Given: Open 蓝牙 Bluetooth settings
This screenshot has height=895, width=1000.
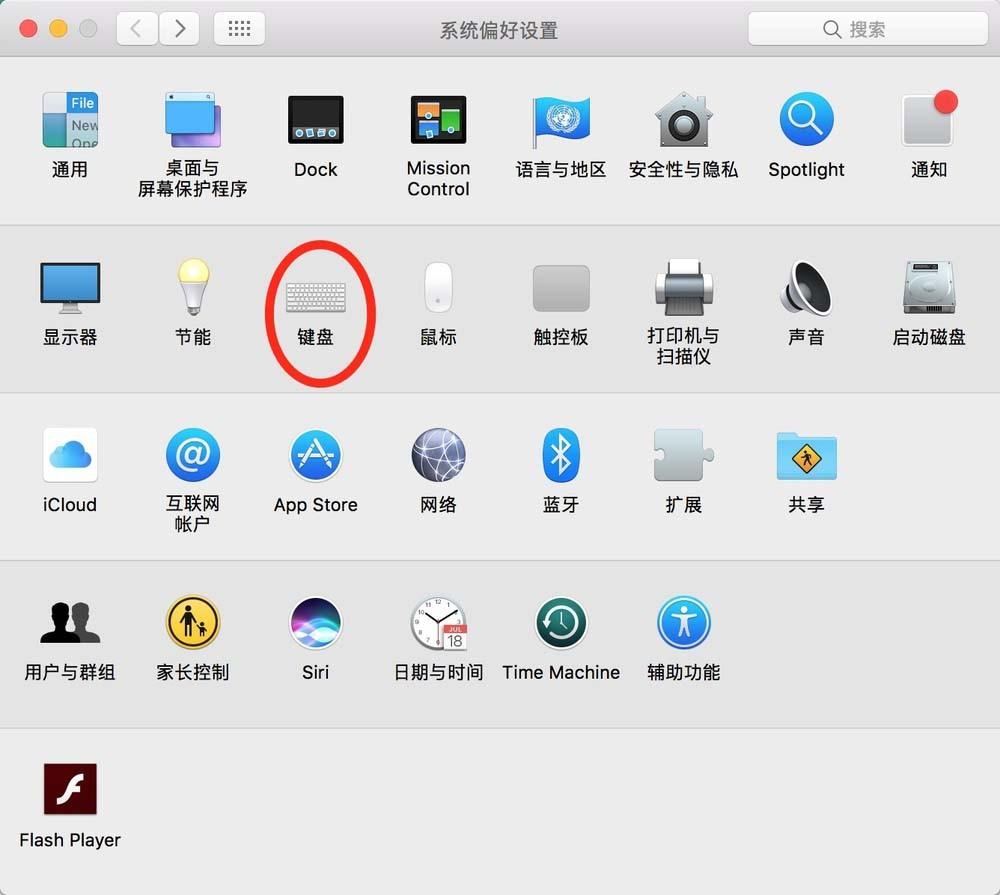Looking at the screenshot, I should click(561, 455).
